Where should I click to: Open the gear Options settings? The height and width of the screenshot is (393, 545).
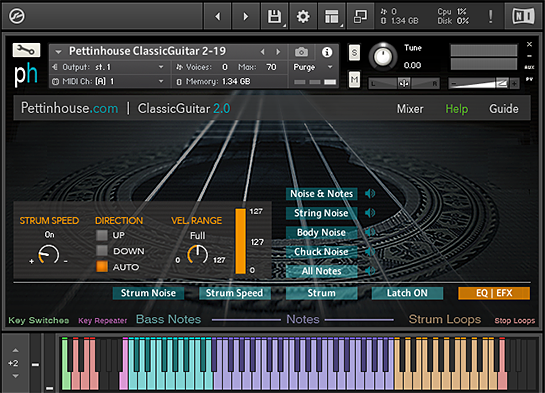point(303,16)
